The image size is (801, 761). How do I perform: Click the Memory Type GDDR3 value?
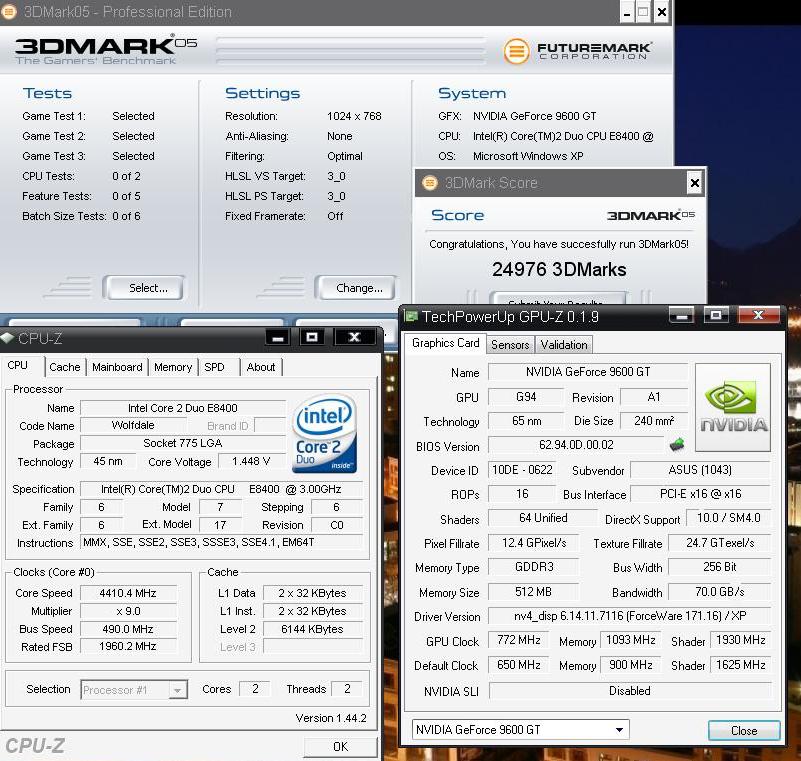point(534,567)
